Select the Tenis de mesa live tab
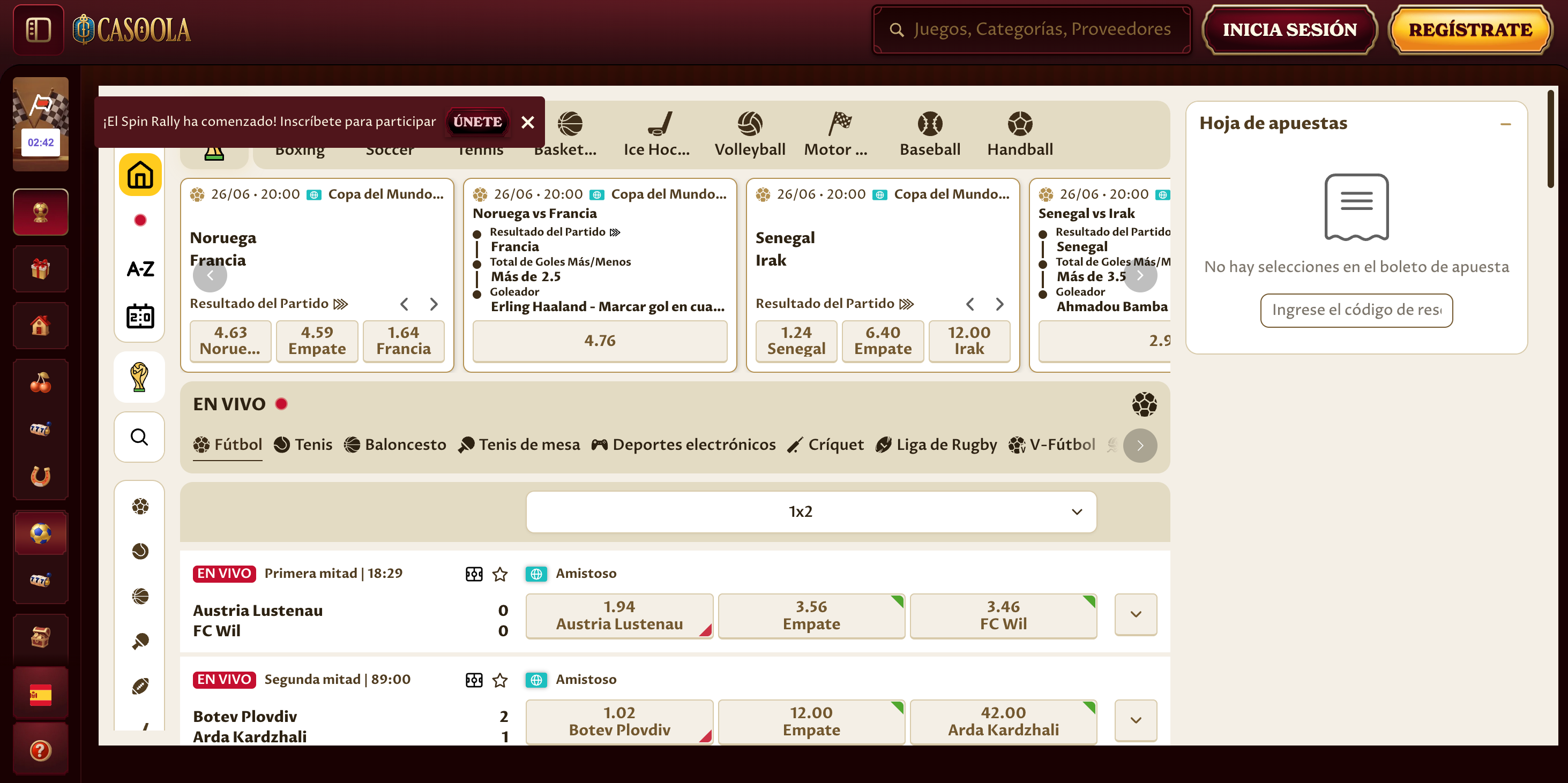Image resolution: width=1568 pixels, height=783 pixels. point(519,445)
